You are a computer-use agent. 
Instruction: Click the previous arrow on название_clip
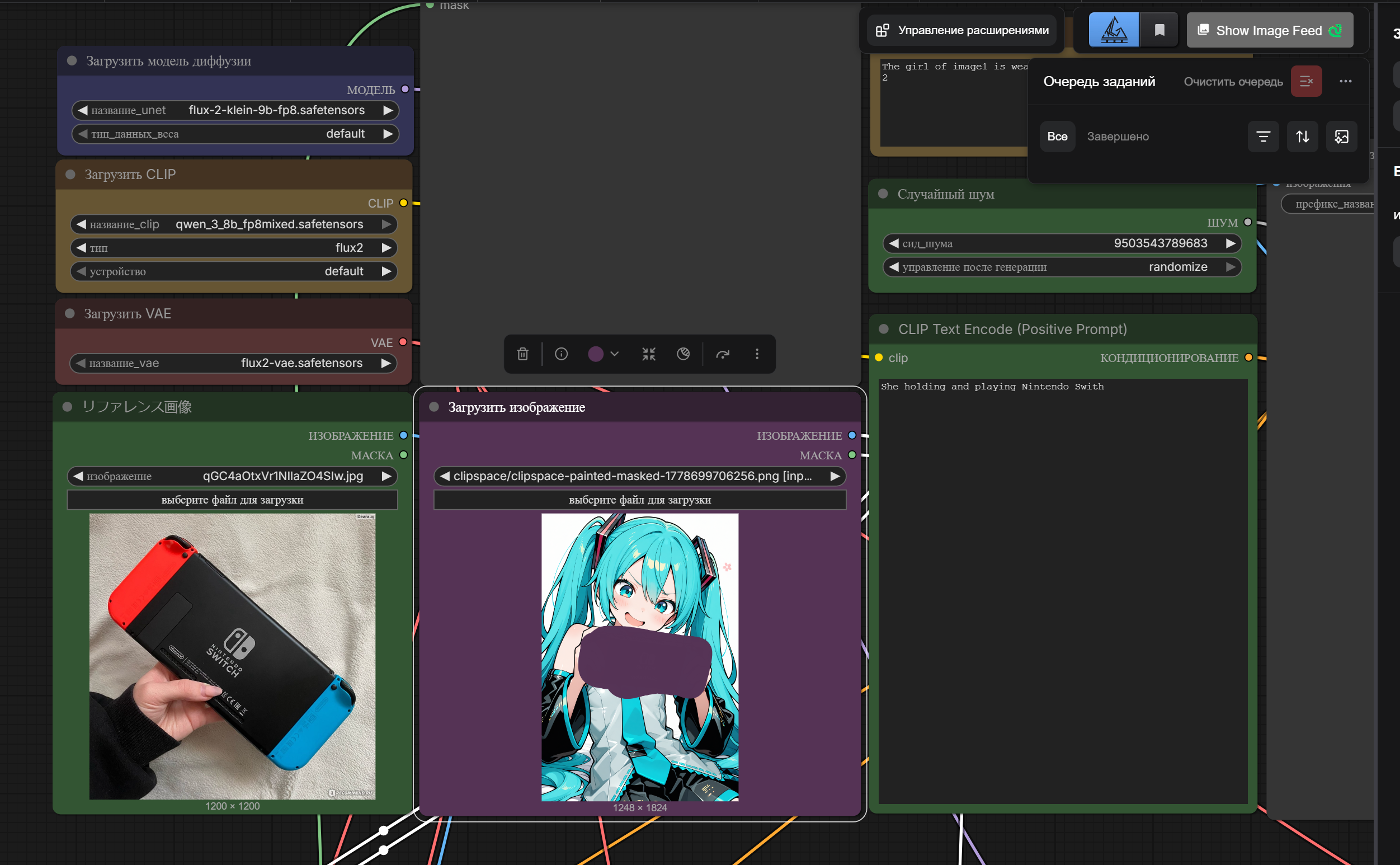point(81,224)
